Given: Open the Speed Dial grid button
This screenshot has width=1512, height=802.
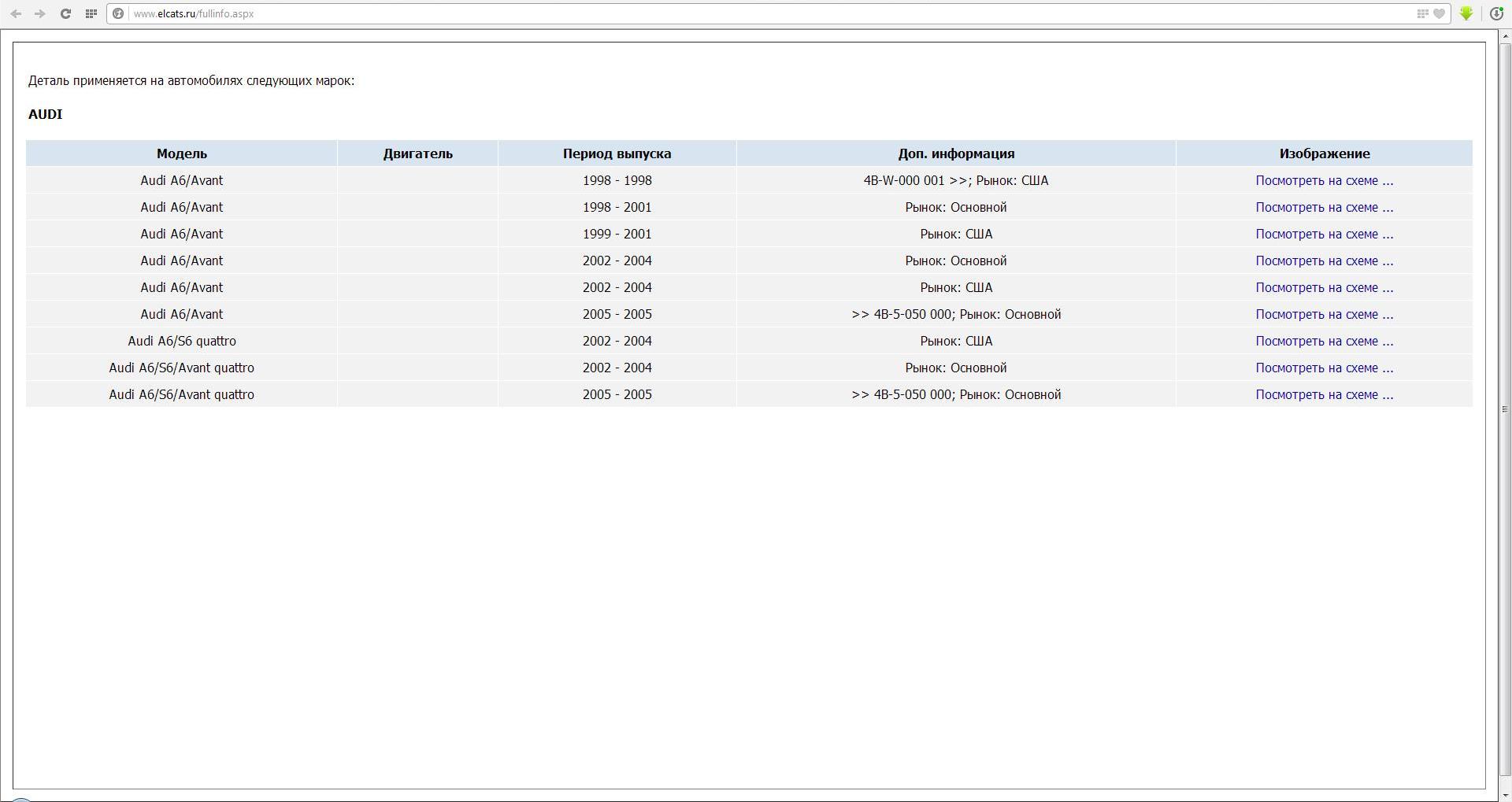Looking at the screenshot, I should tap(91, 13).
